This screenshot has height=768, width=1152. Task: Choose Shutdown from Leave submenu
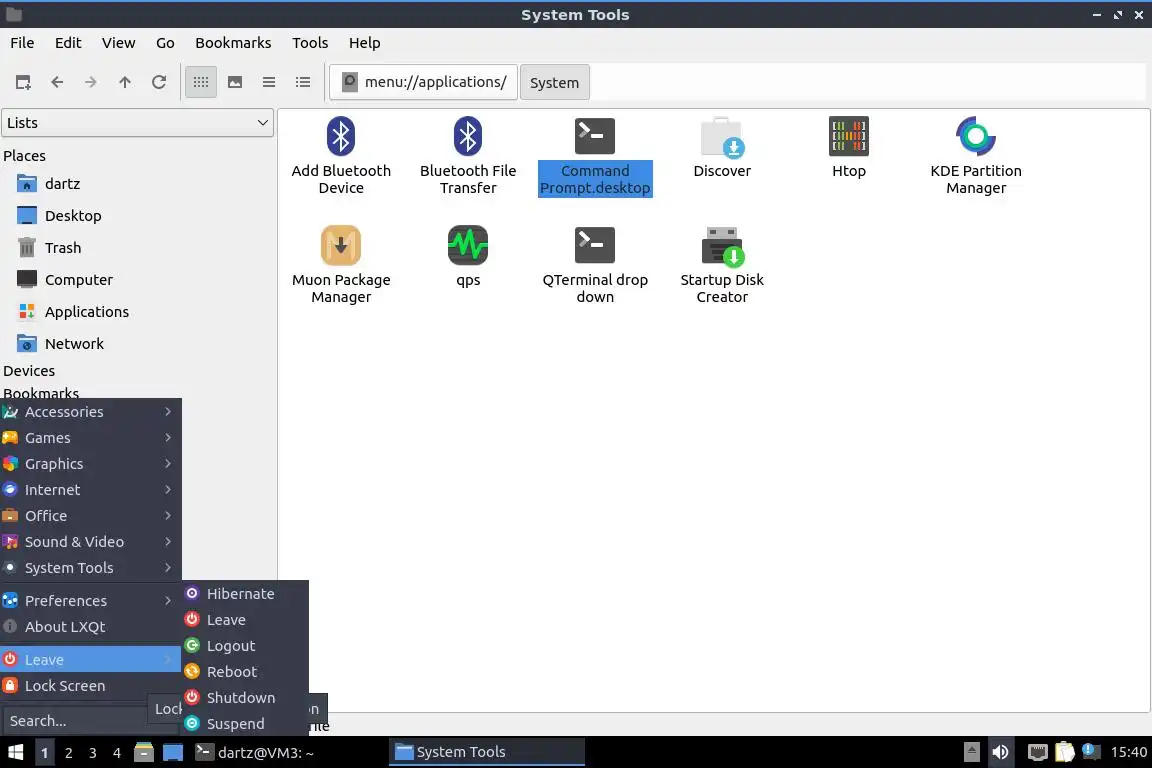(x=245, y=697)
